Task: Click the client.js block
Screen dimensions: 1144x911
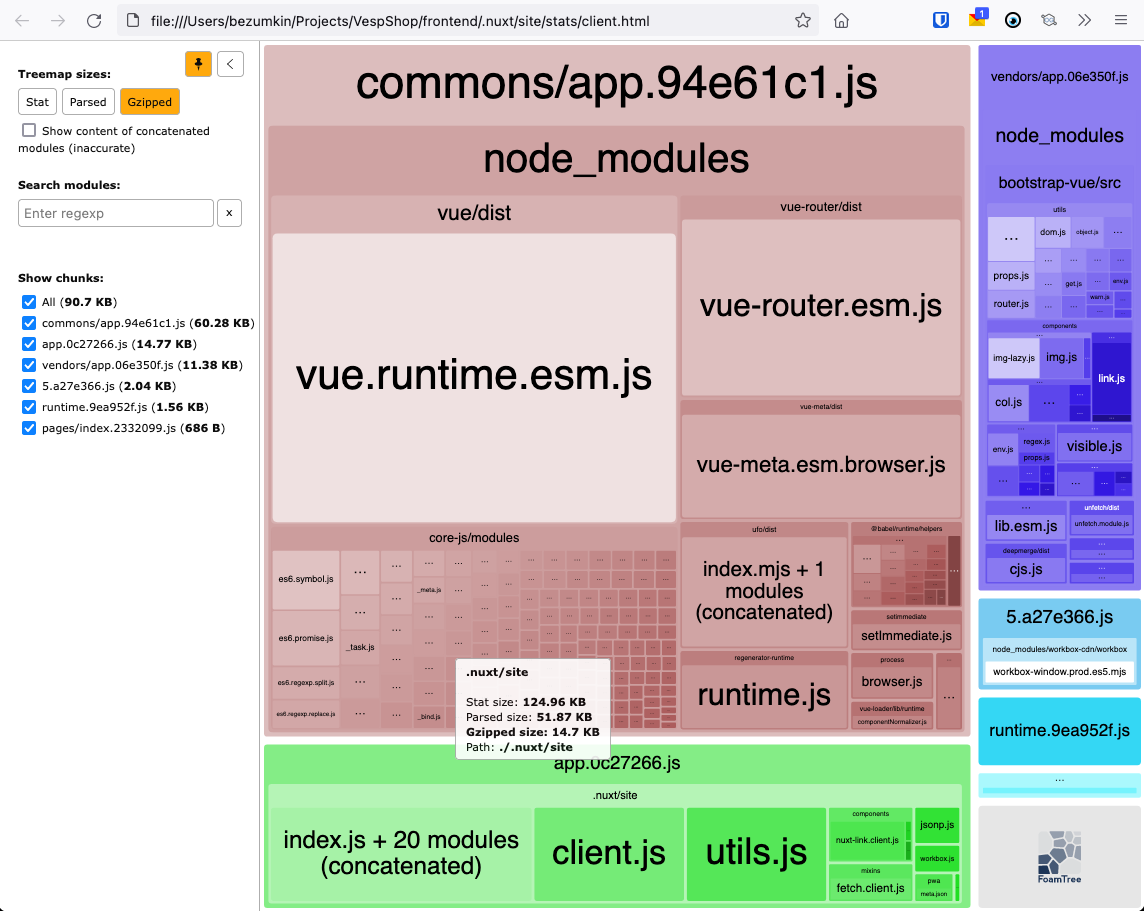Action: coord(608,853)
